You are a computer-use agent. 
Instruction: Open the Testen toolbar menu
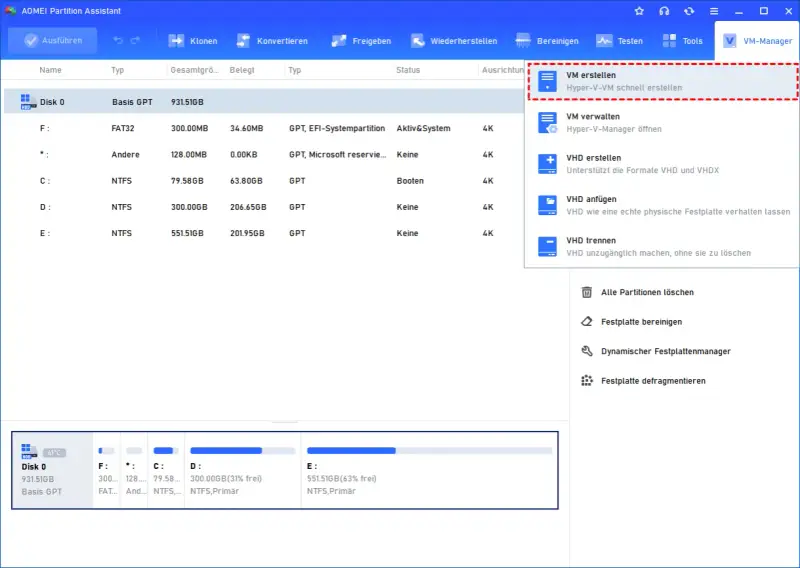point(619,41)
